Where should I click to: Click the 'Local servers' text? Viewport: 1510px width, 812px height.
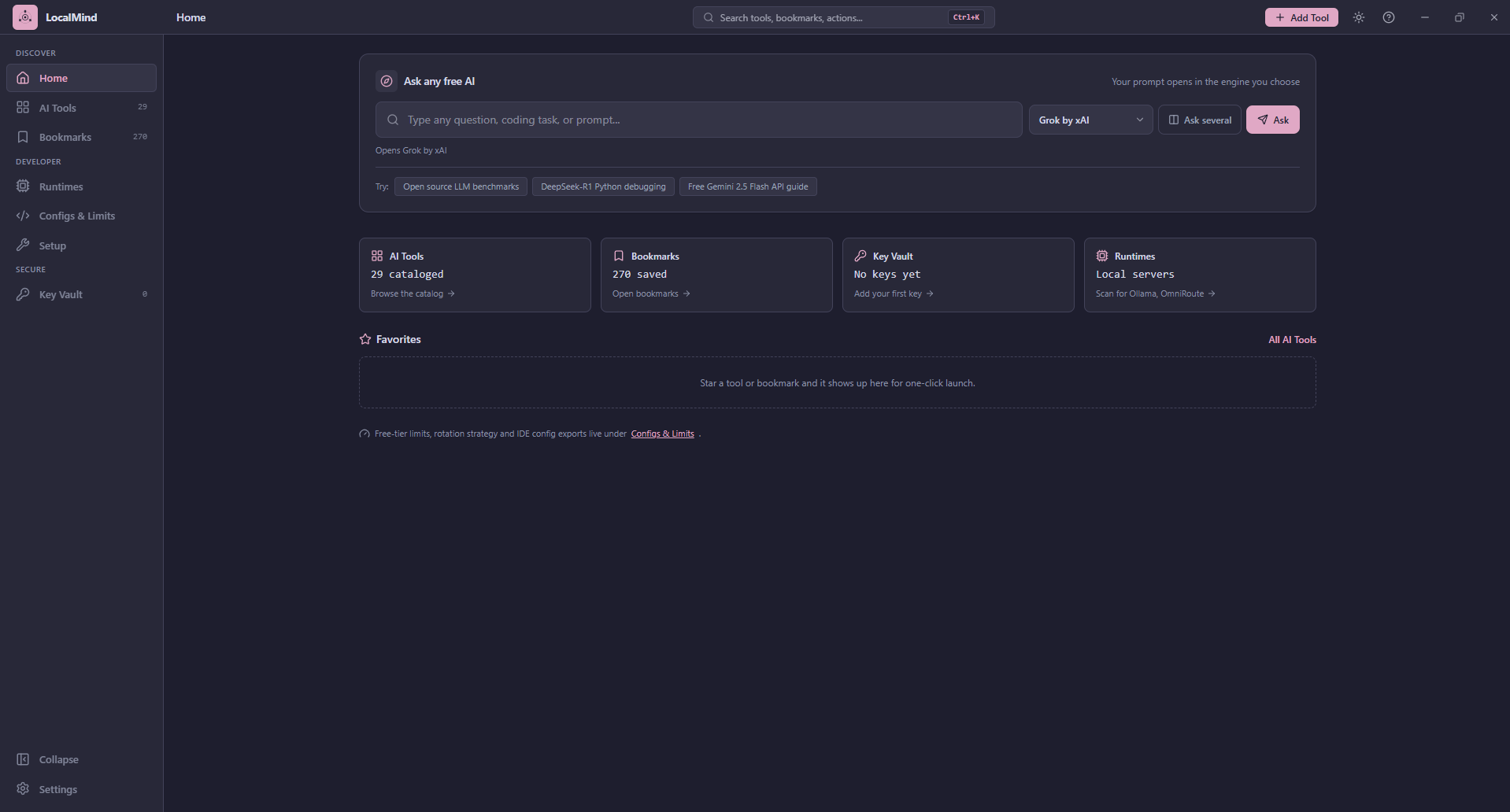(x=1134, y=275)
